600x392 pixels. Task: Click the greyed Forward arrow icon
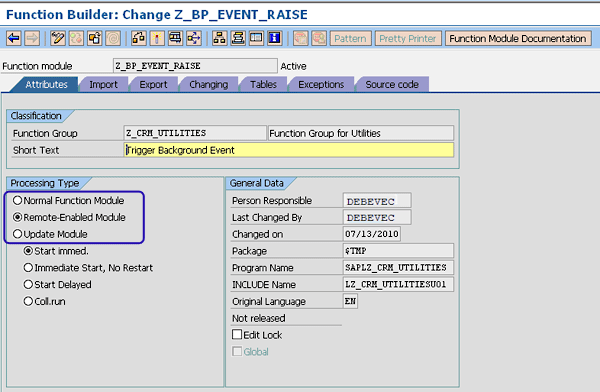point(32,38)
